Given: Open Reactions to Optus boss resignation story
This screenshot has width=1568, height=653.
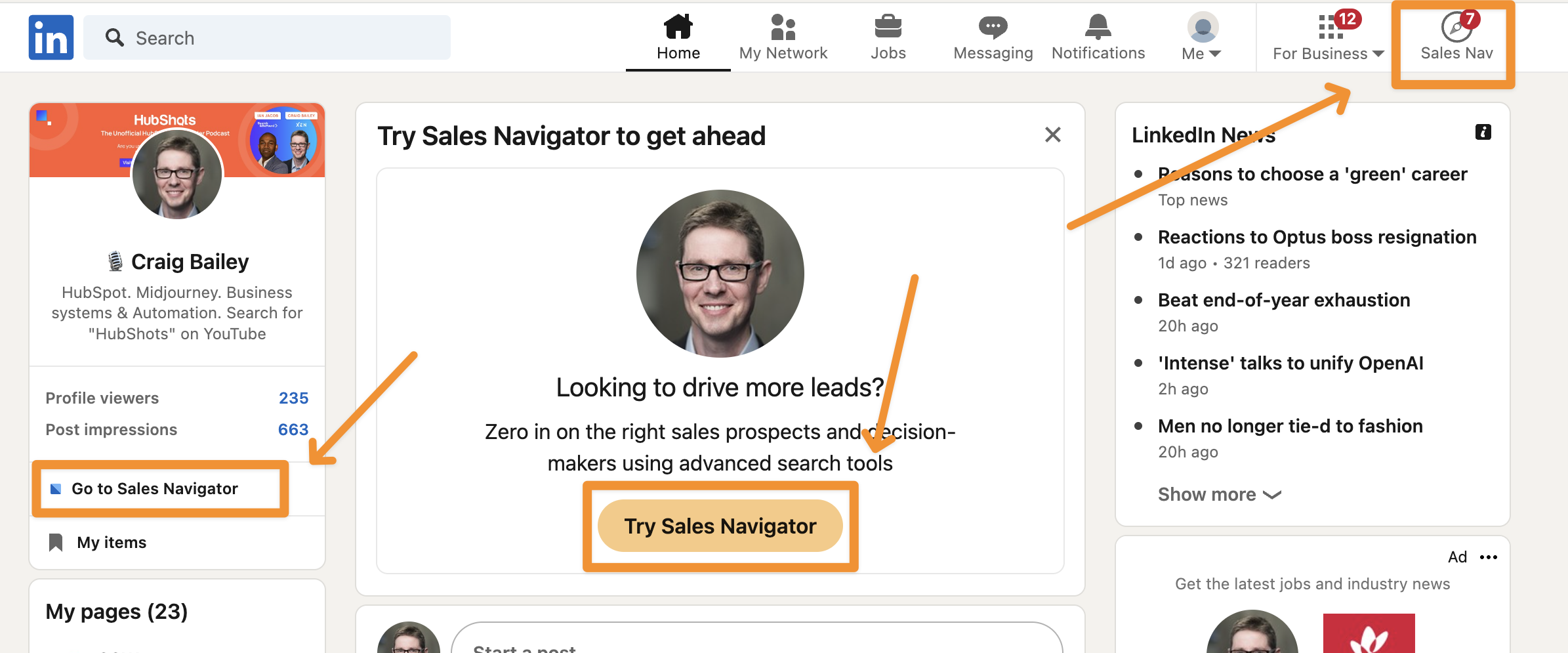Looking at the screenshot, I should pos(1317,237).
